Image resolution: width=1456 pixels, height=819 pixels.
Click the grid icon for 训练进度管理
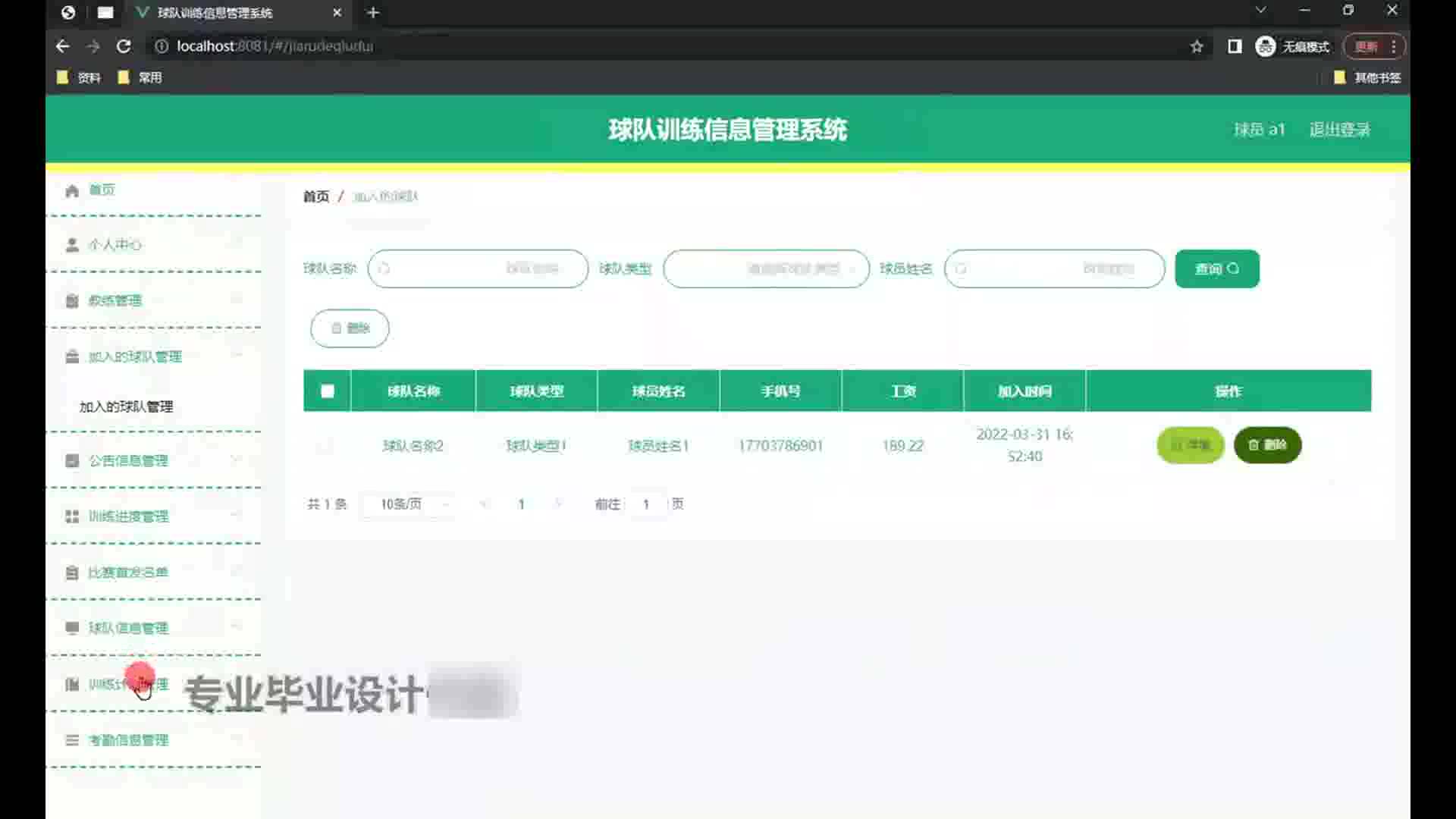72,516
